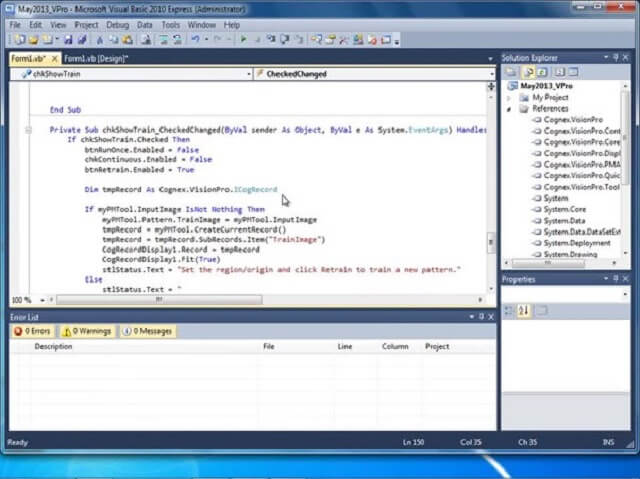The image size is (640, 479).
Task: Click Properties icon in Solution Explorer toolbar
Action: click(x=511, y=72)
